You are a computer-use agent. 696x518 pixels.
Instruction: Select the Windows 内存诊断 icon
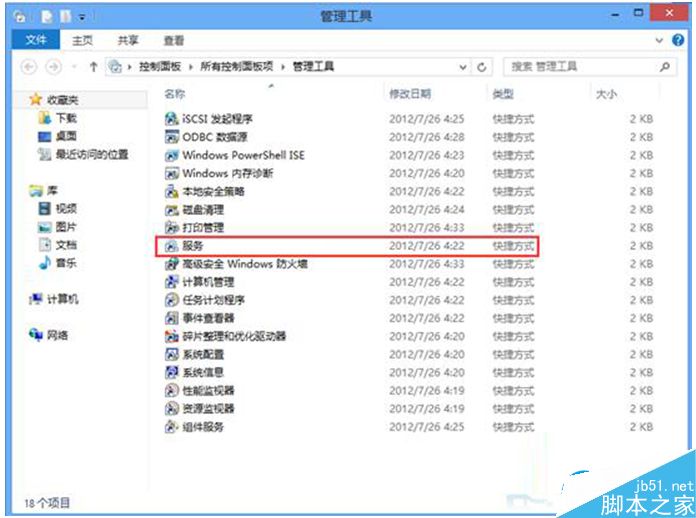171,173
